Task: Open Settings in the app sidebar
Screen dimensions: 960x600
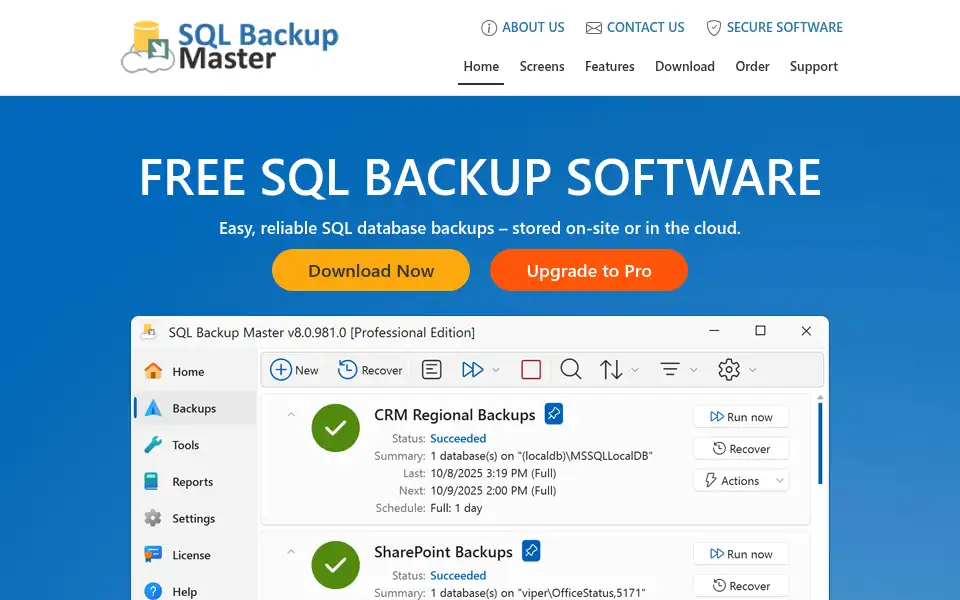Action: click(x=195, y=519)
